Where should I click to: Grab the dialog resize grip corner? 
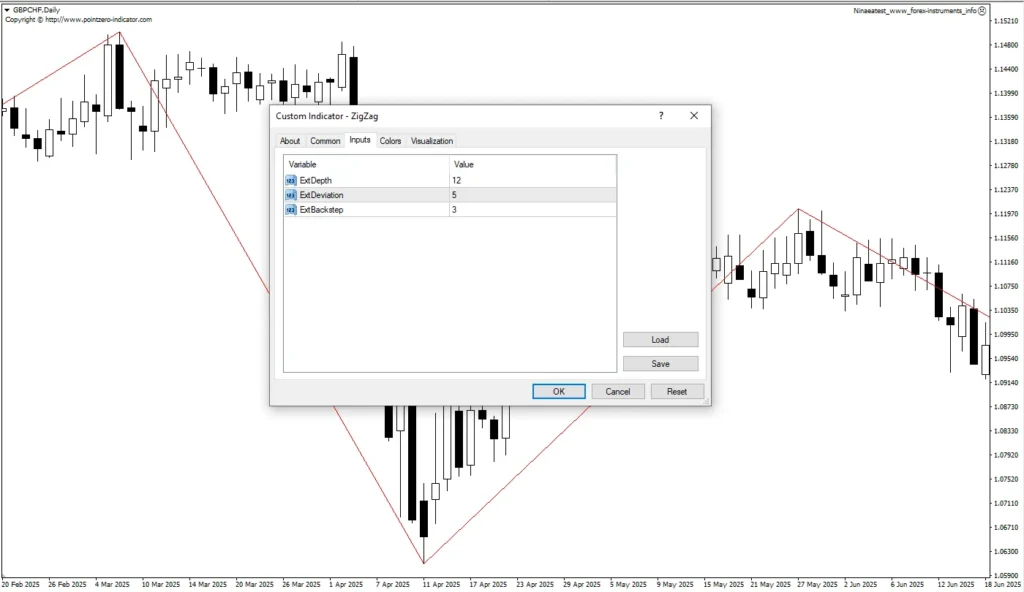[x=706, y=401]
